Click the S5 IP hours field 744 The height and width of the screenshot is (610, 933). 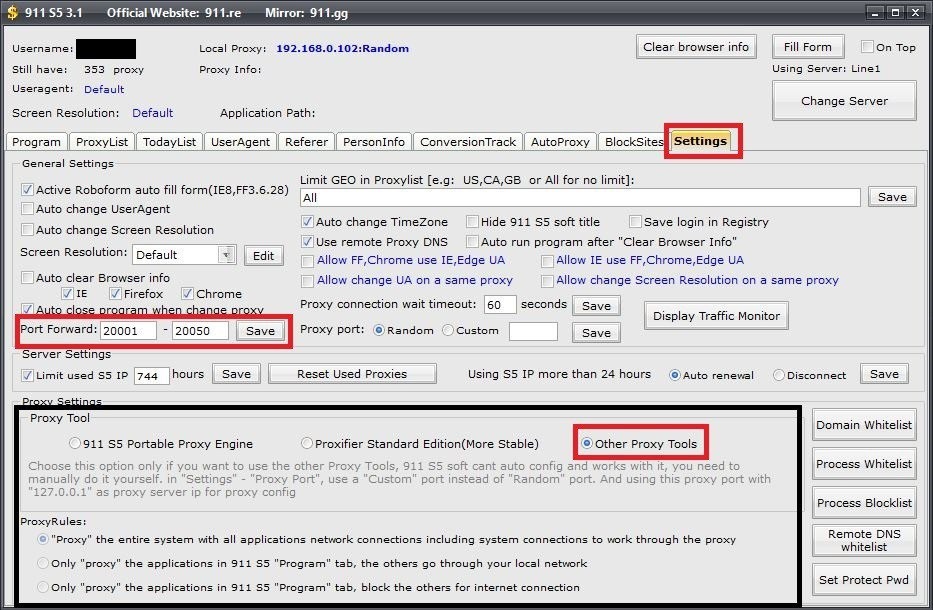151,376
